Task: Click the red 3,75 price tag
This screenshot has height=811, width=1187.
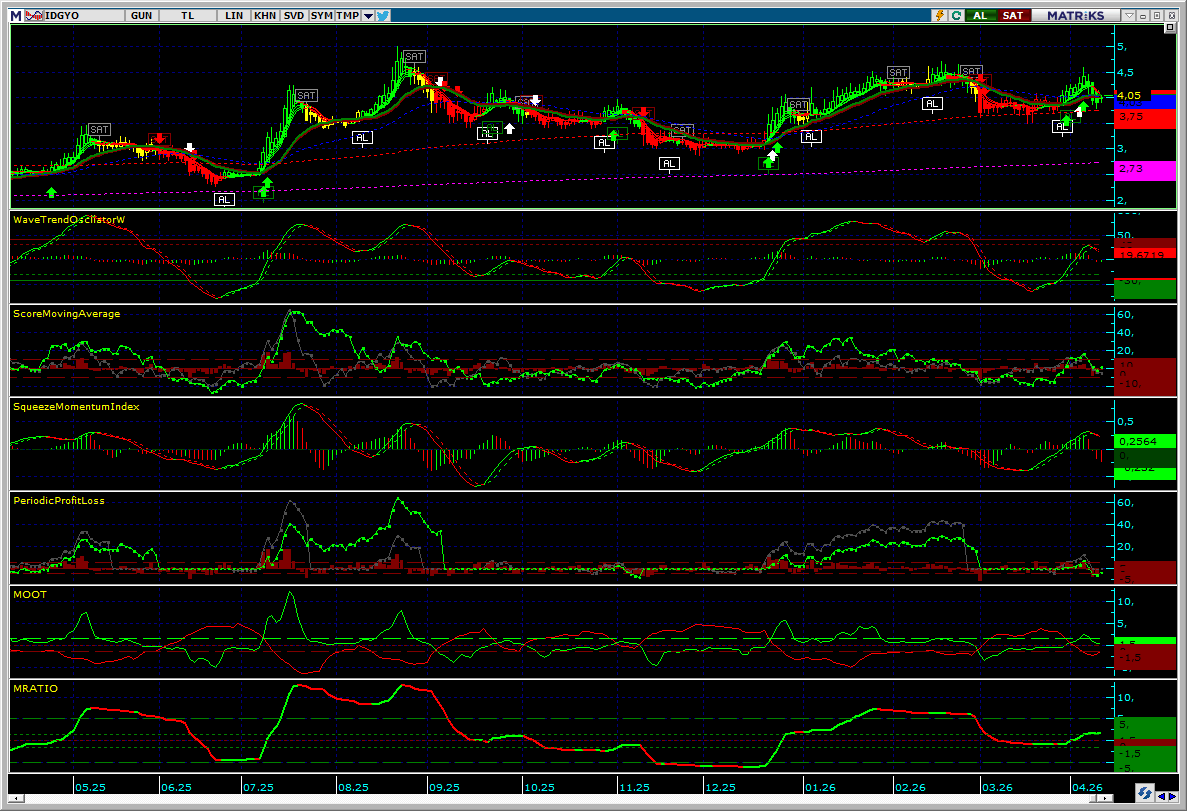Action: [1146, 117]
